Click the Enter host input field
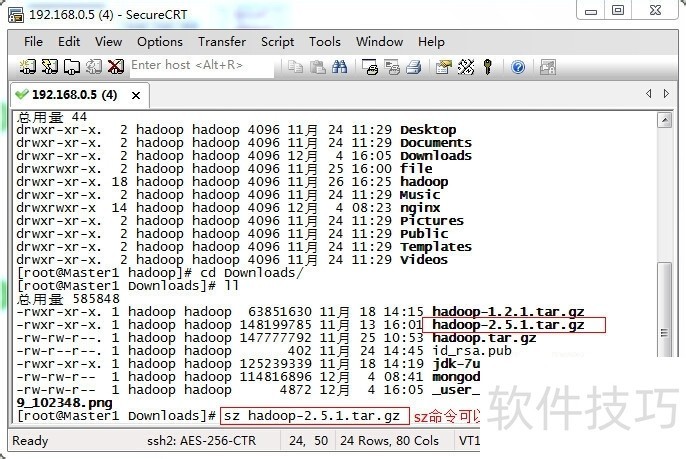This screenshot has height=459, width=686. tap(200, 66)
